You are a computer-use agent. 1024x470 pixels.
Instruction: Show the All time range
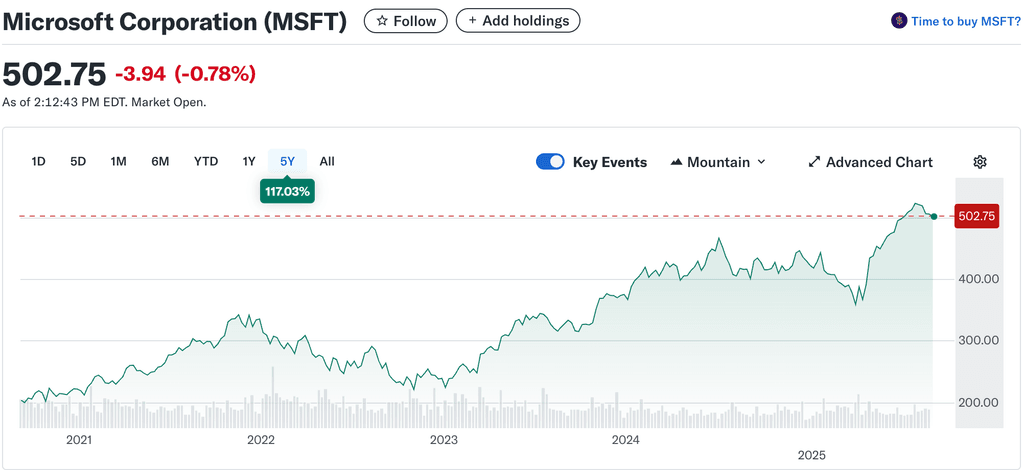coord(327,161)
